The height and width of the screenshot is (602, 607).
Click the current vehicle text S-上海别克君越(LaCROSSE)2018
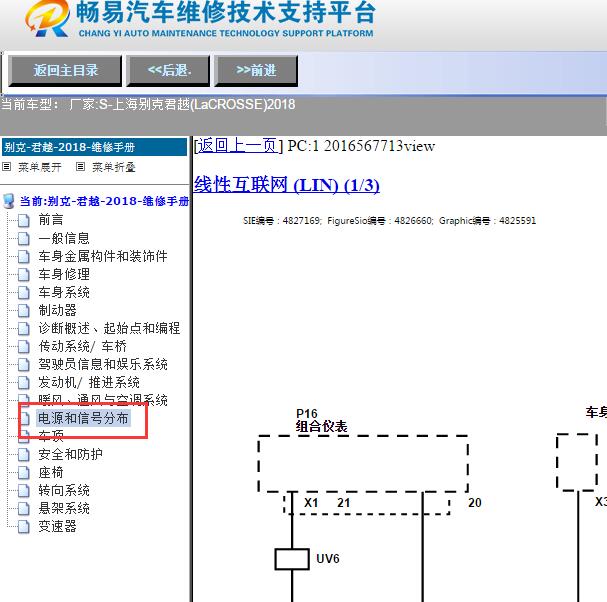(197, 105)
